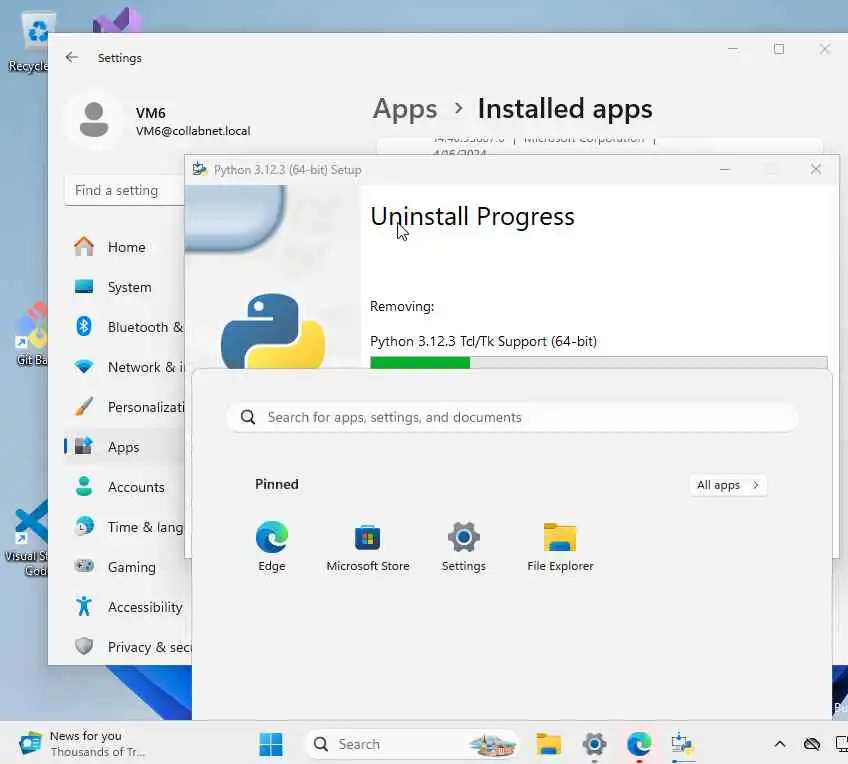This screenshot has width=848, height=764.
Task: Click the Privacy shield icon in sidebar
Action: (x=84, y=646)
